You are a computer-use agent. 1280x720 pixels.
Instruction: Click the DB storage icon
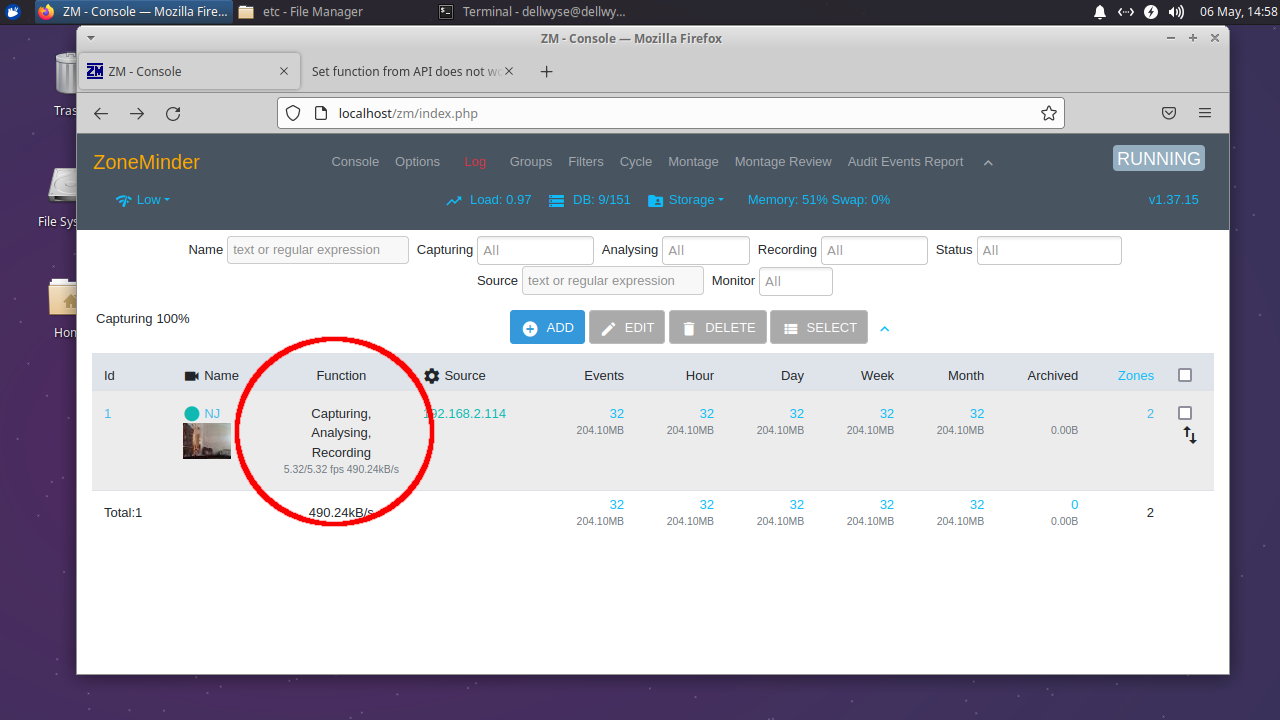click(x=557, y=200)
